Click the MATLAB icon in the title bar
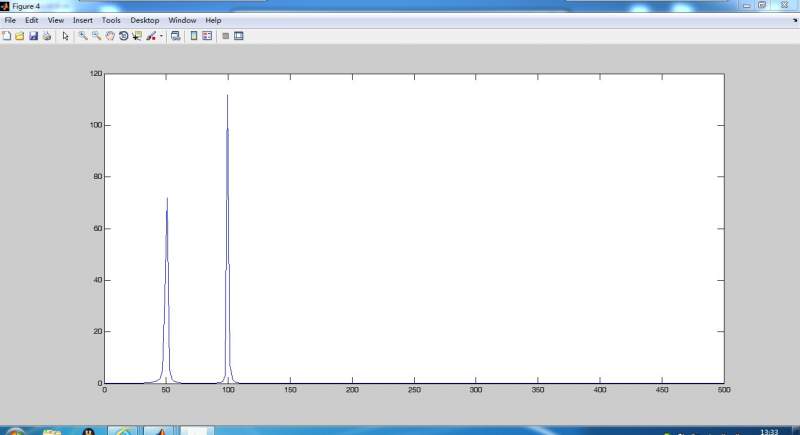This screenshot has height=435, width=800. coord(5,6)
